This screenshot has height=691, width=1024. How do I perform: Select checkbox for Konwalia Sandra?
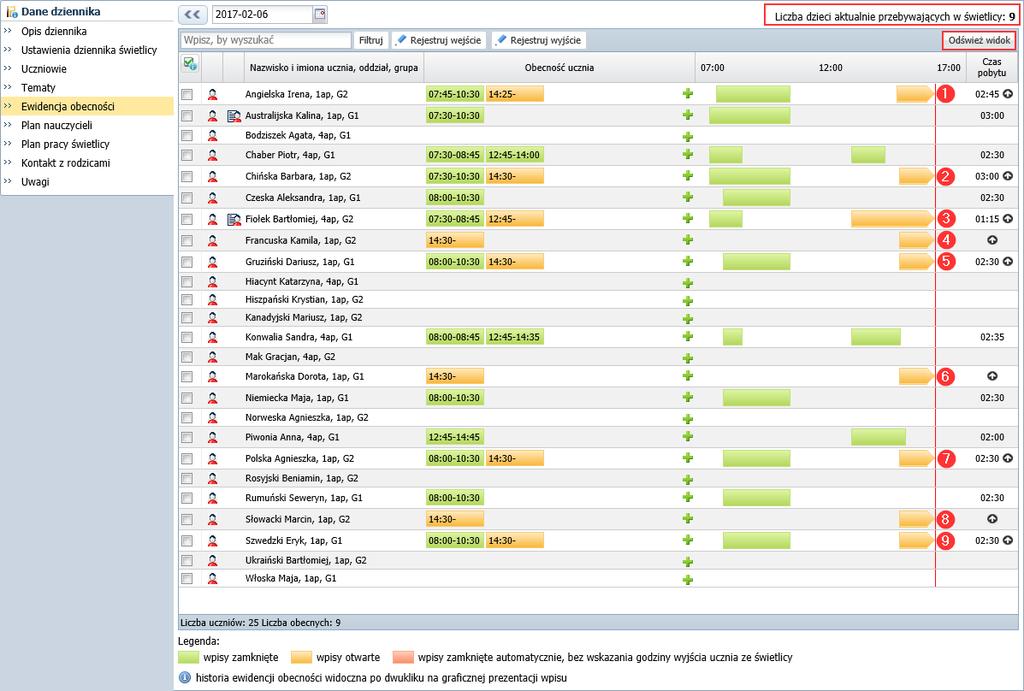coord(187,337)
